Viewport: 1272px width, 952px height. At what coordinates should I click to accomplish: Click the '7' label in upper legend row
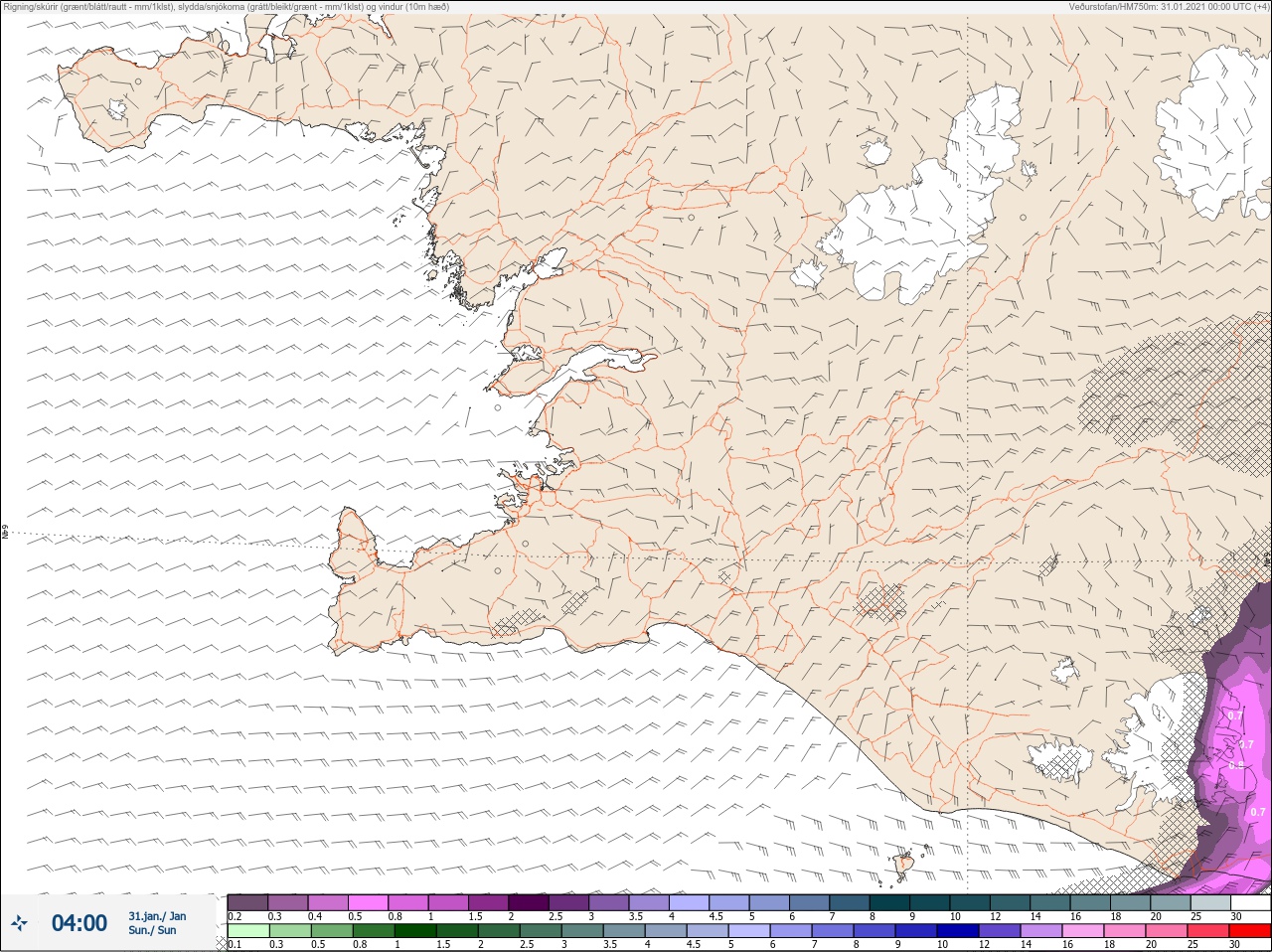pos(833,916)
